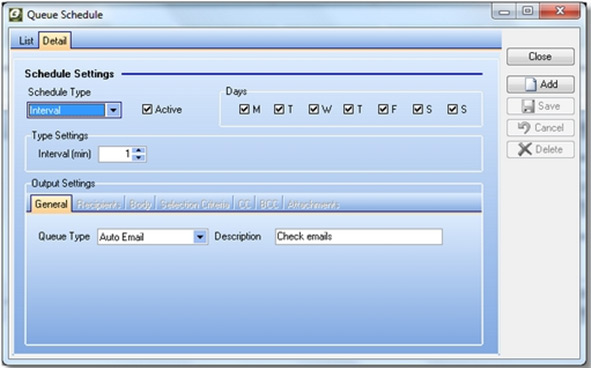Switch to the List tab
The image size is (591, 368).
click(x=26, y=41)
